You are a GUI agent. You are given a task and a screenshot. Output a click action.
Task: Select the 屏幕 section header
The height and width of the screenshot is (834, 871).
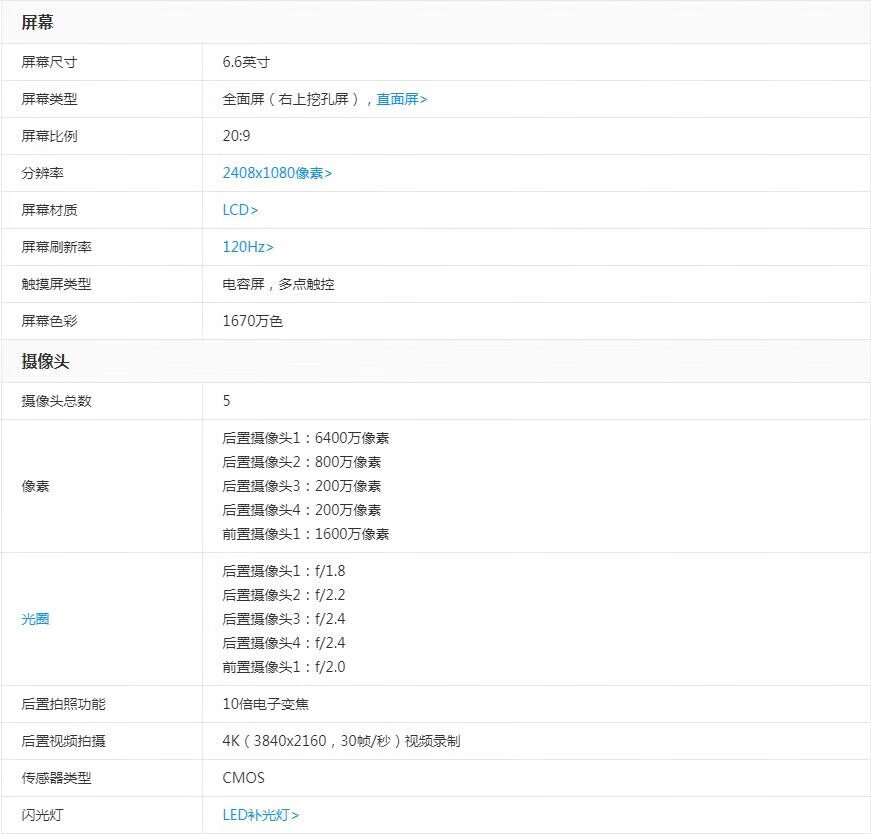point(37,22)
